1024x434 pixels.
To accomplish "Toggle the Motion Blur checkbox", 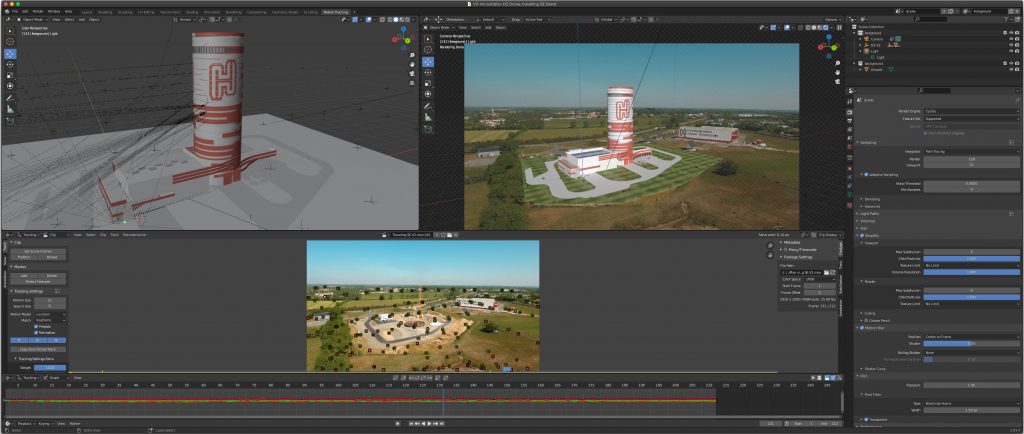I will [862, 328].
